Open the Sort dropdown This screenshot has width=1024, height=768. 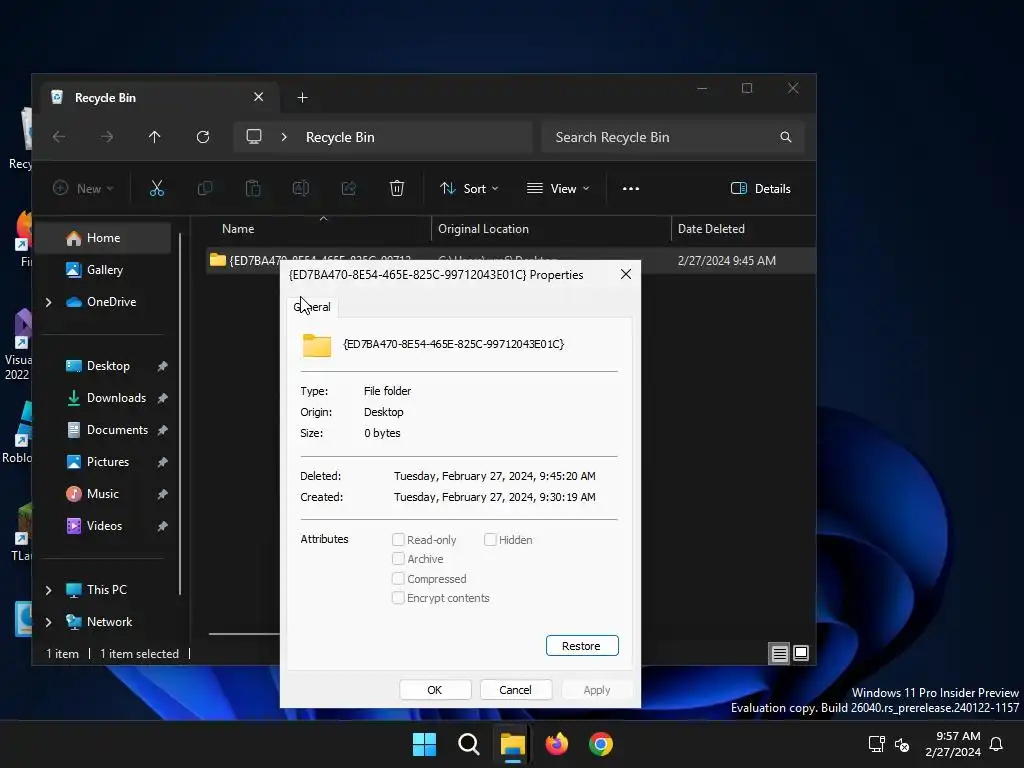click(x=469, y=189)
